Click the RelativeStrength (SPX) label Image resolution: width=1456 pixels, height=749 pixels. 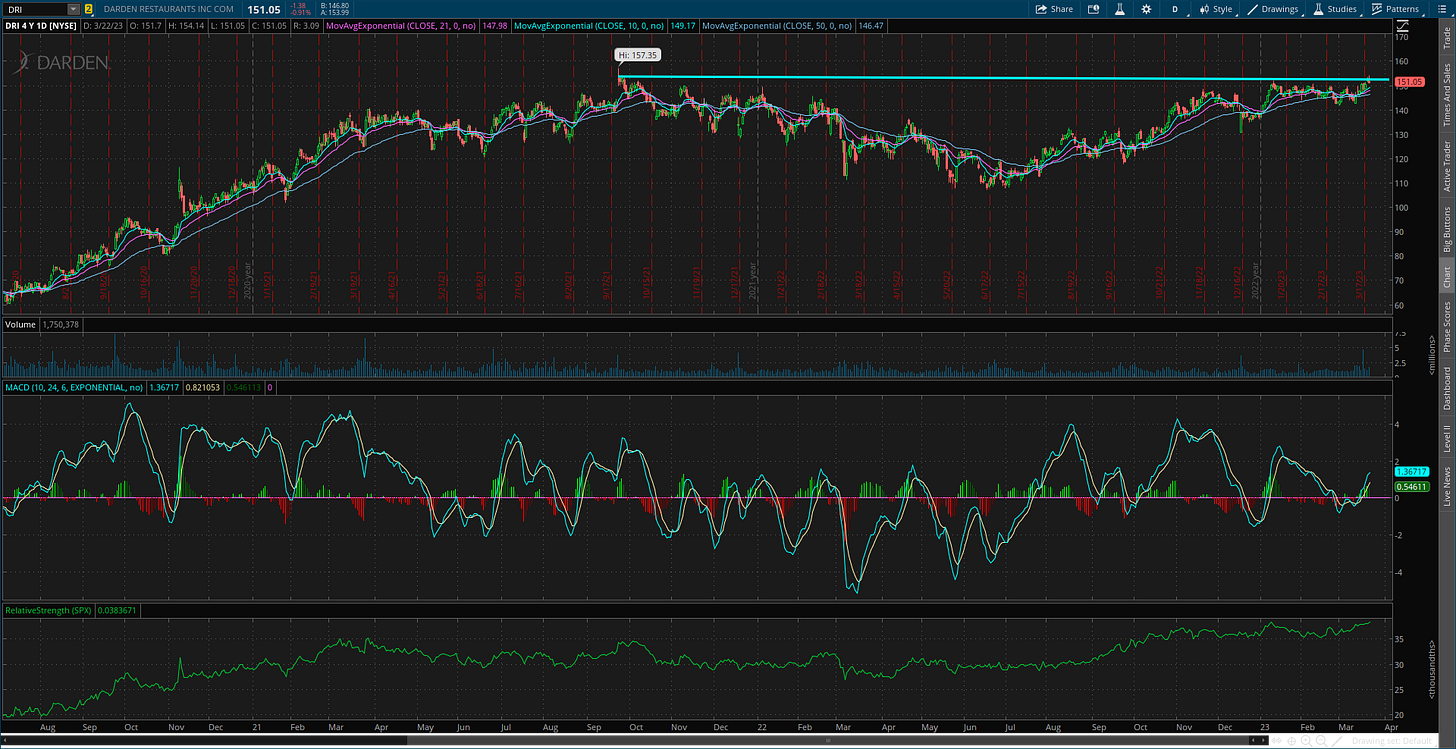tap(48, 609)
